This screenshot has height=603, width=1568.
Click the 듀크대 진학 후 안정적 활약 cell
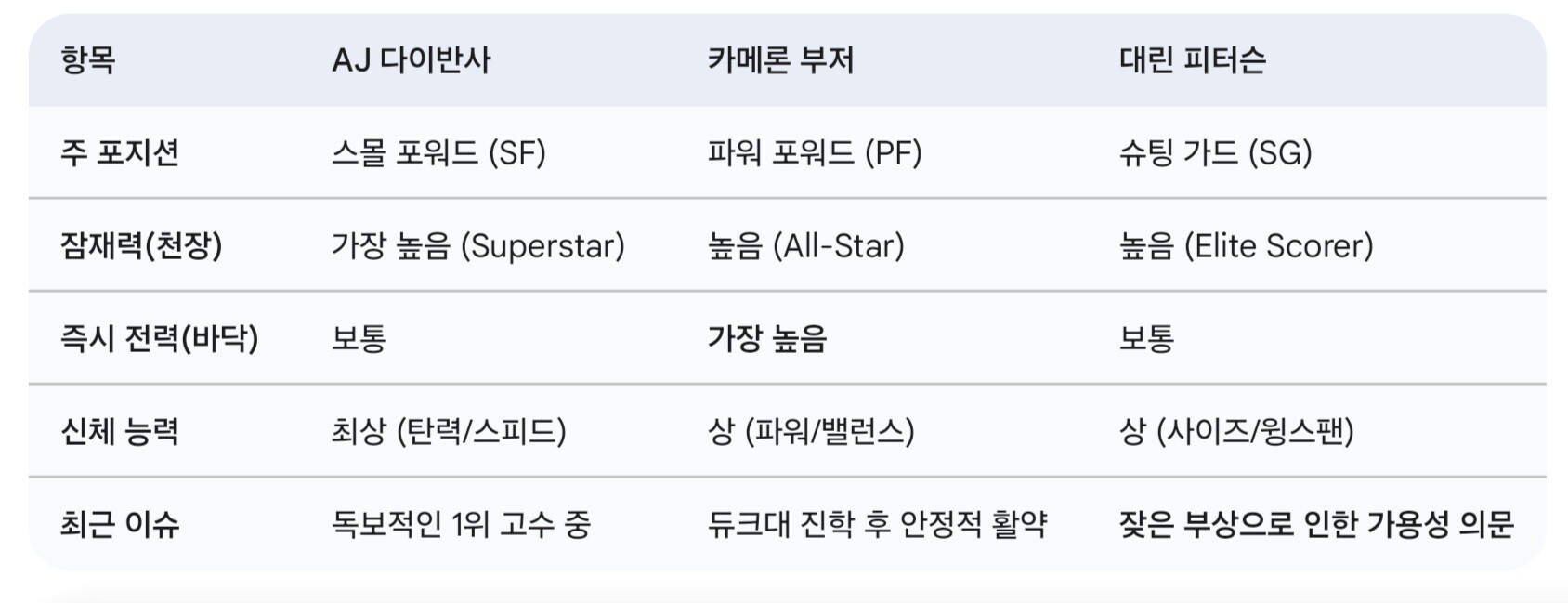(878, 524)
